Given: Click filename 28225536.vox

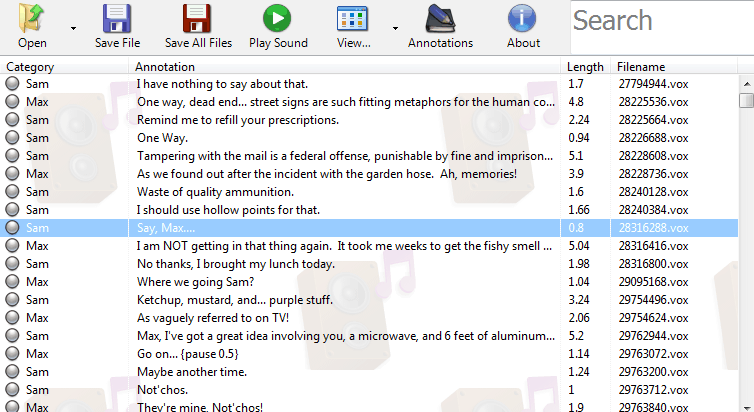Looking at the screenshot, I should click(x=653, y=102).
